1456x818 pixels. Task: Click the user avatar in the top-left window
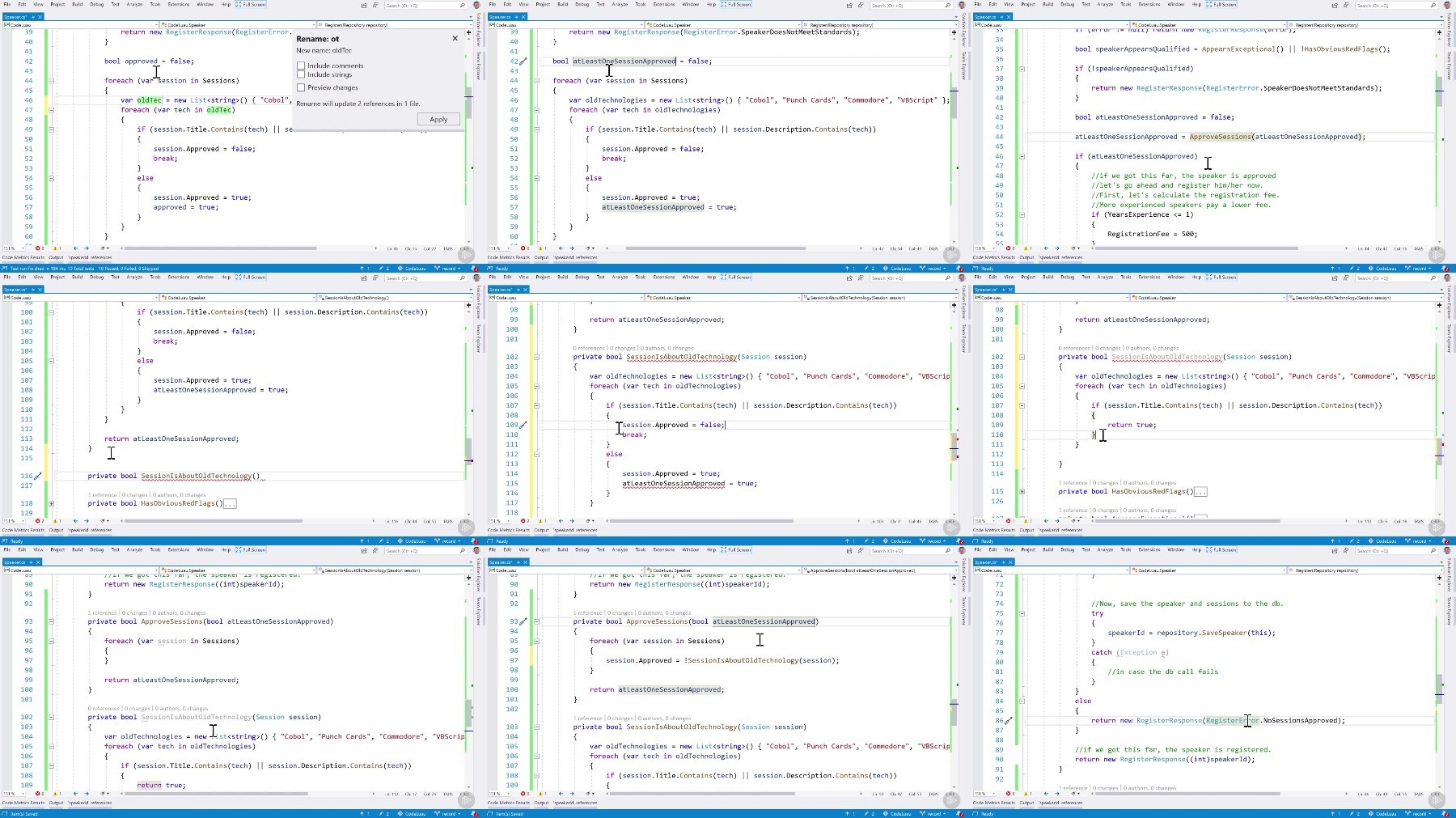(476, 5)
